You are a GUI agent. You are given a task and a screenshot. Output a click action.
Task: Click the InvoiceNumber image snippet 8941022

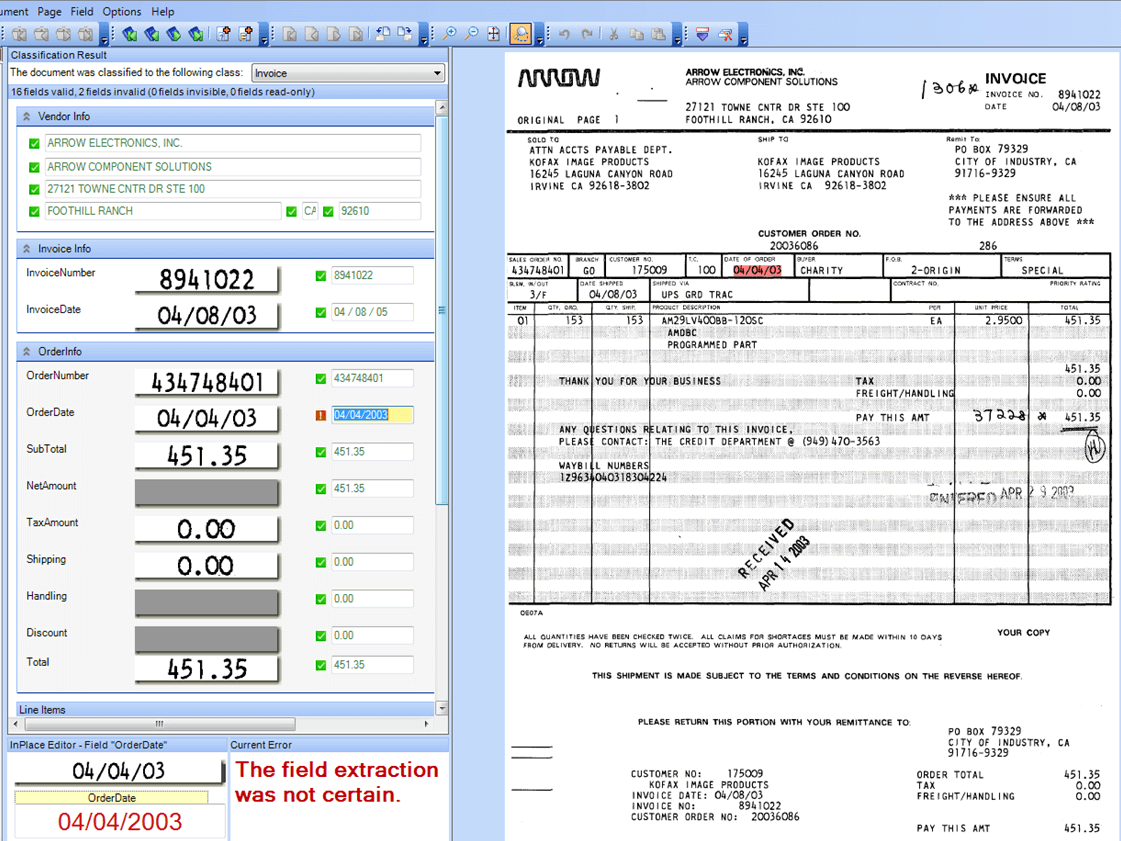(x=207, y=279)
